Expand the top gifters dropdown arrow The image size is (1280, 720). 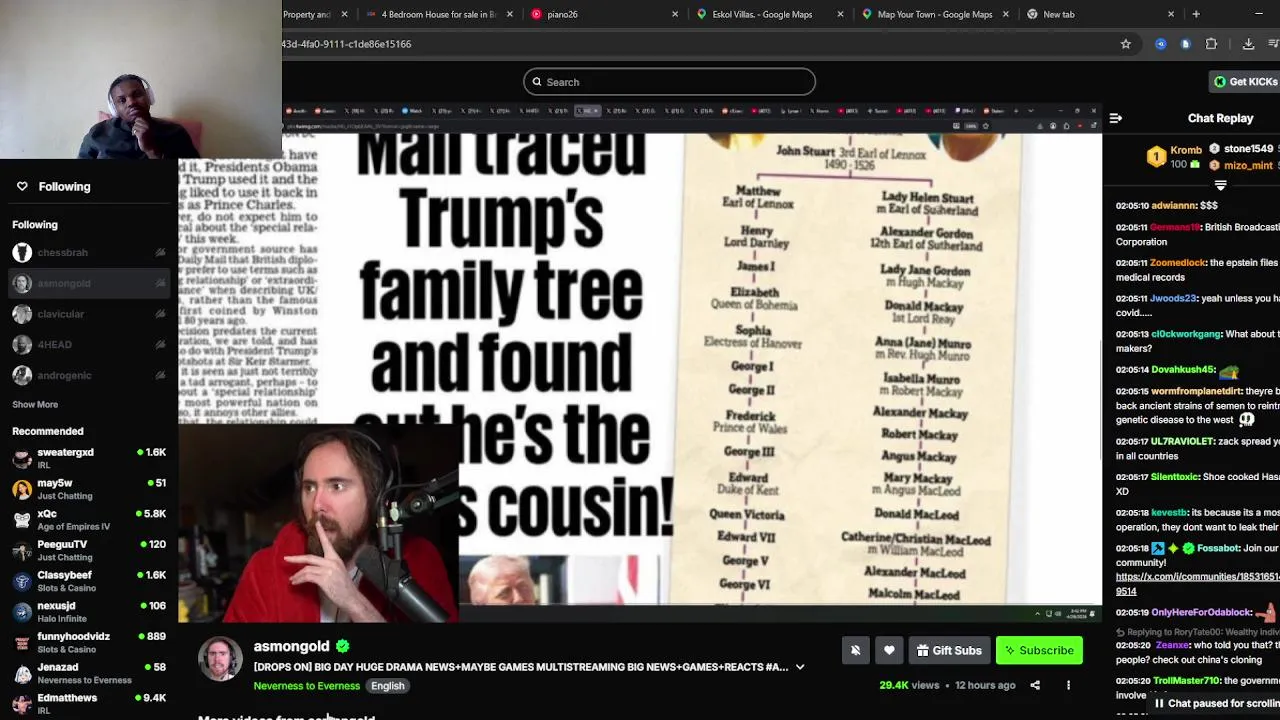point(1220,185)
